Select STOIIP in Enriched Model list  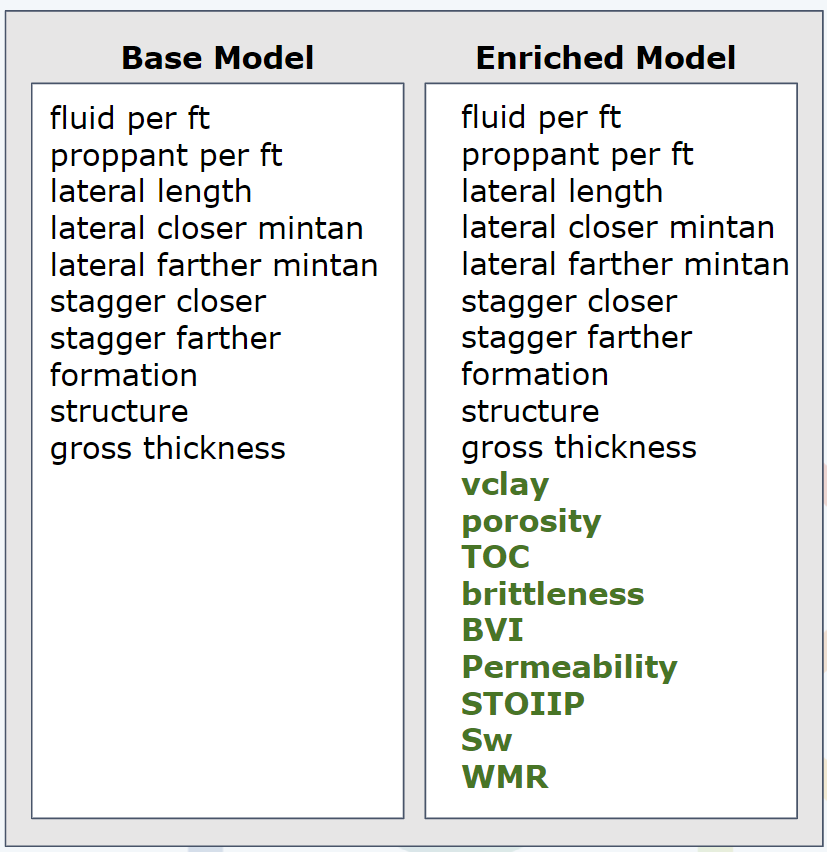pos(523,704)
